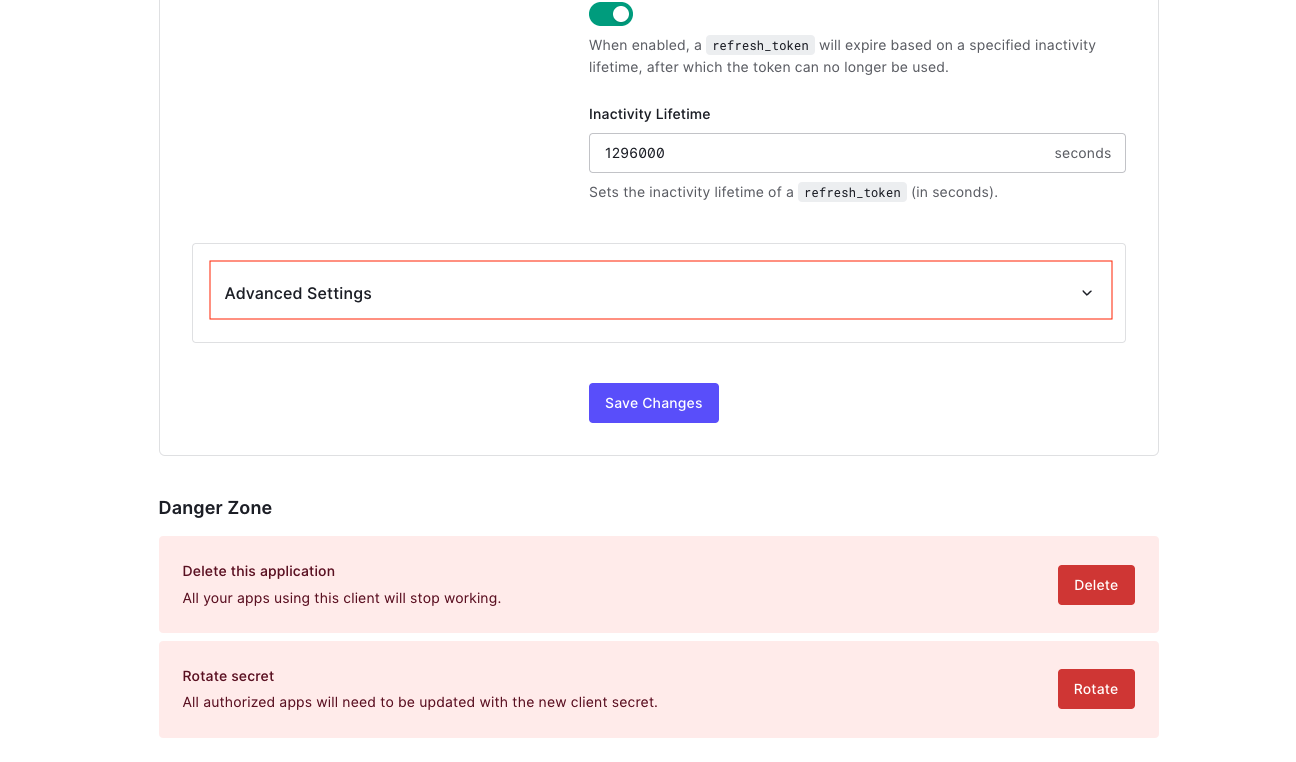This screenshot has width=1296, height=762.
Task: Click Save Changes
Action: click(x=653, y=402)
